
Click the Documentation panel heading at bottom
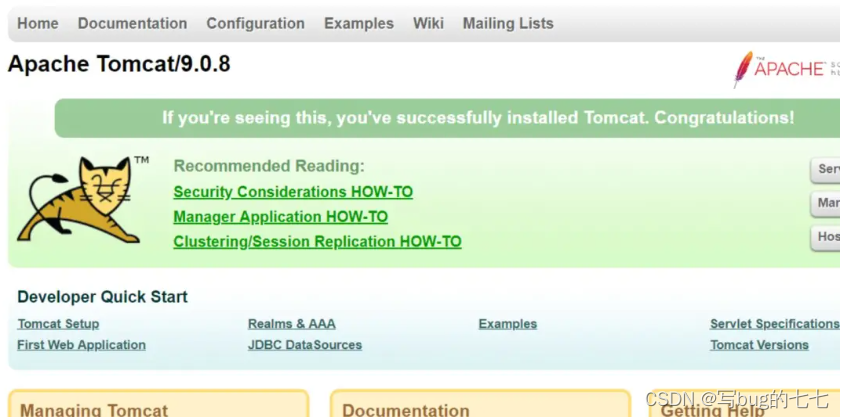(406, 410)
